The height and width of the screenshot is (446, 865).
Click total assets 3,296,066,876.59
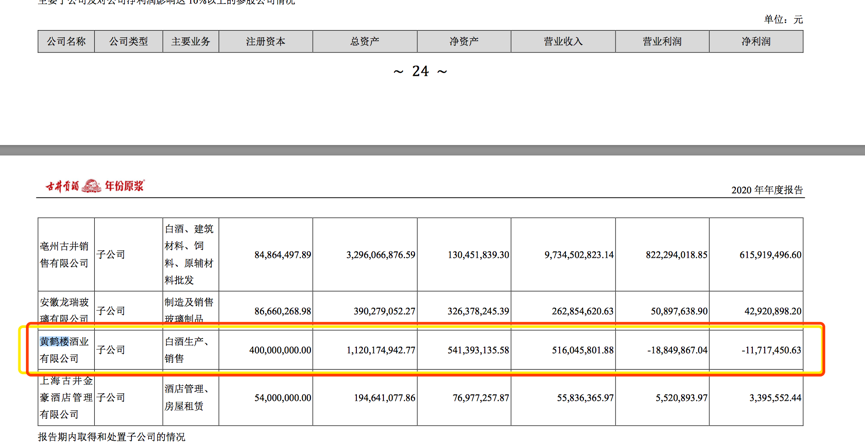pyautogui.click(x=381, y=255)
